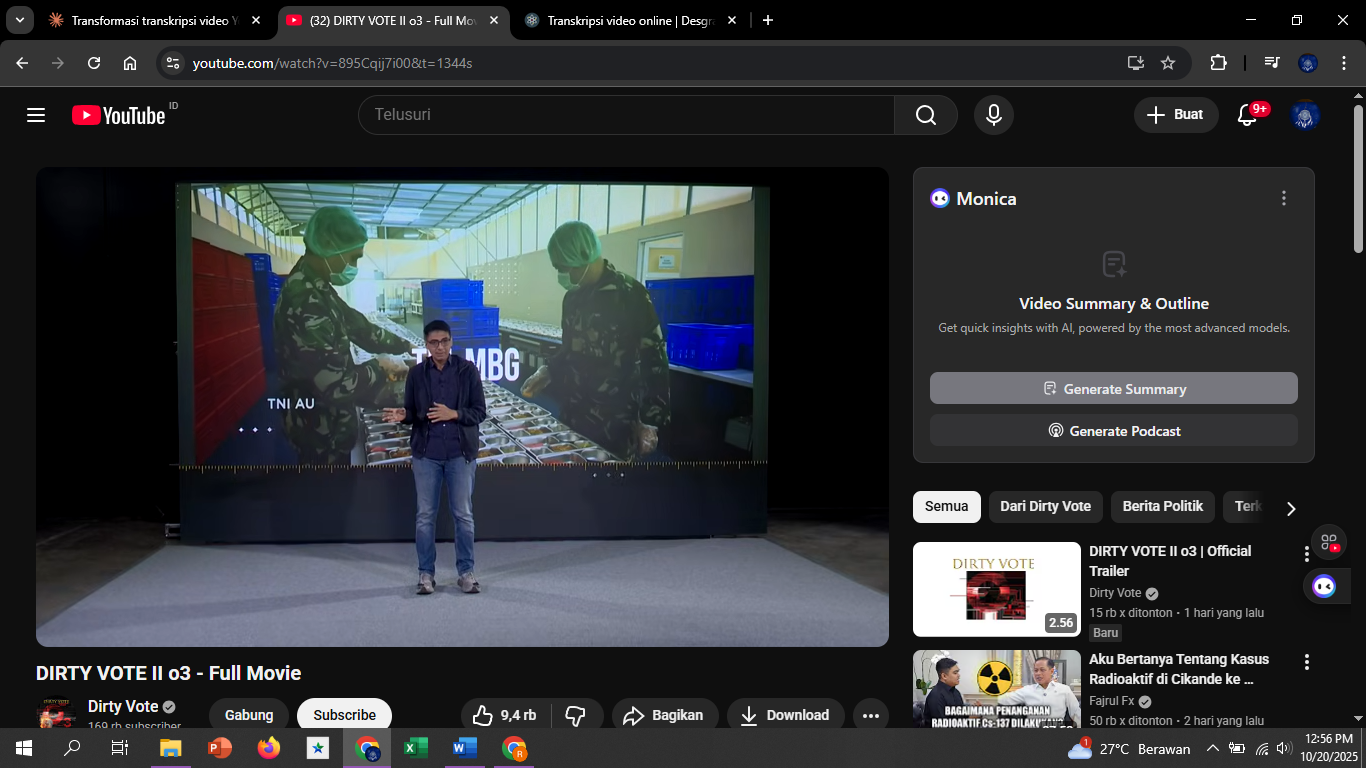
Task: Switch to Transkripsi video online tab
Action: 630,20
